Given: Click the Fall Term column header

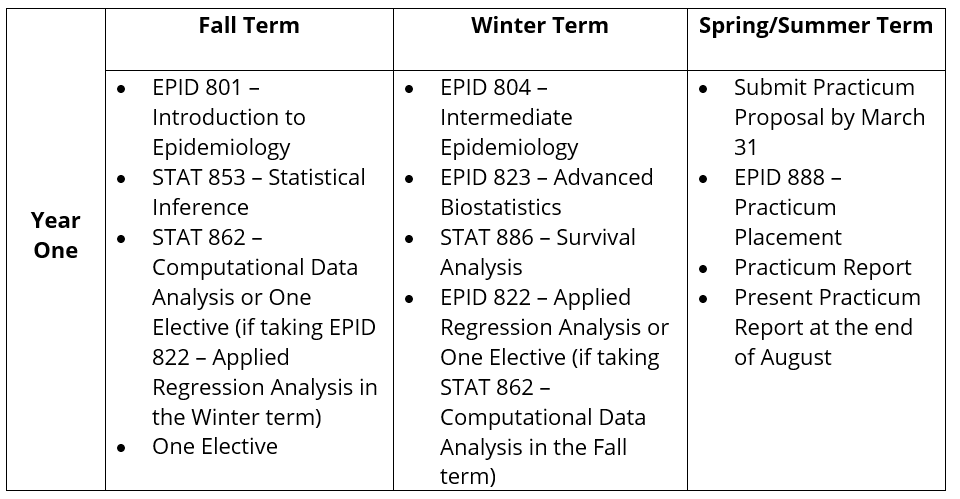Looking at the screenshot, I should pos(248,26).
